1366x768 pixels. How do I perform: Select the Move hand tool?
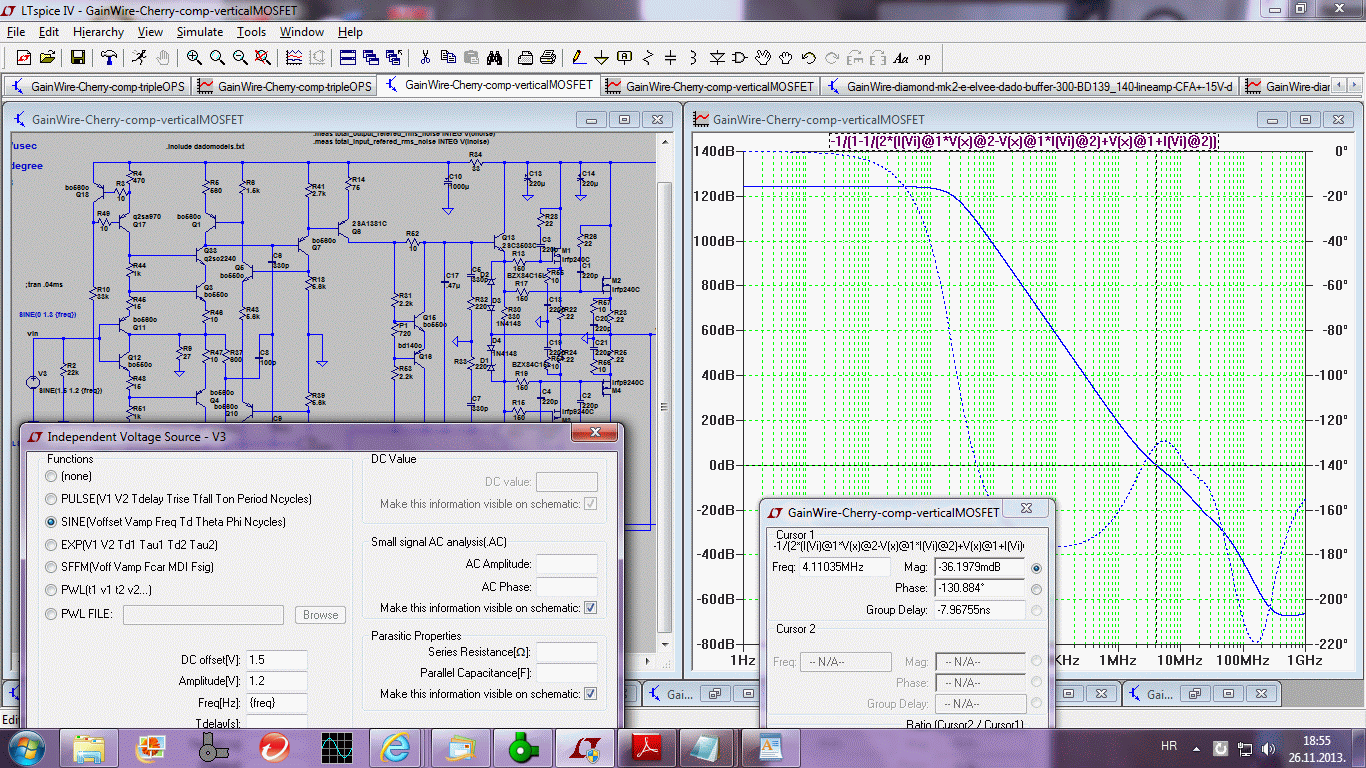coord(763,57)
